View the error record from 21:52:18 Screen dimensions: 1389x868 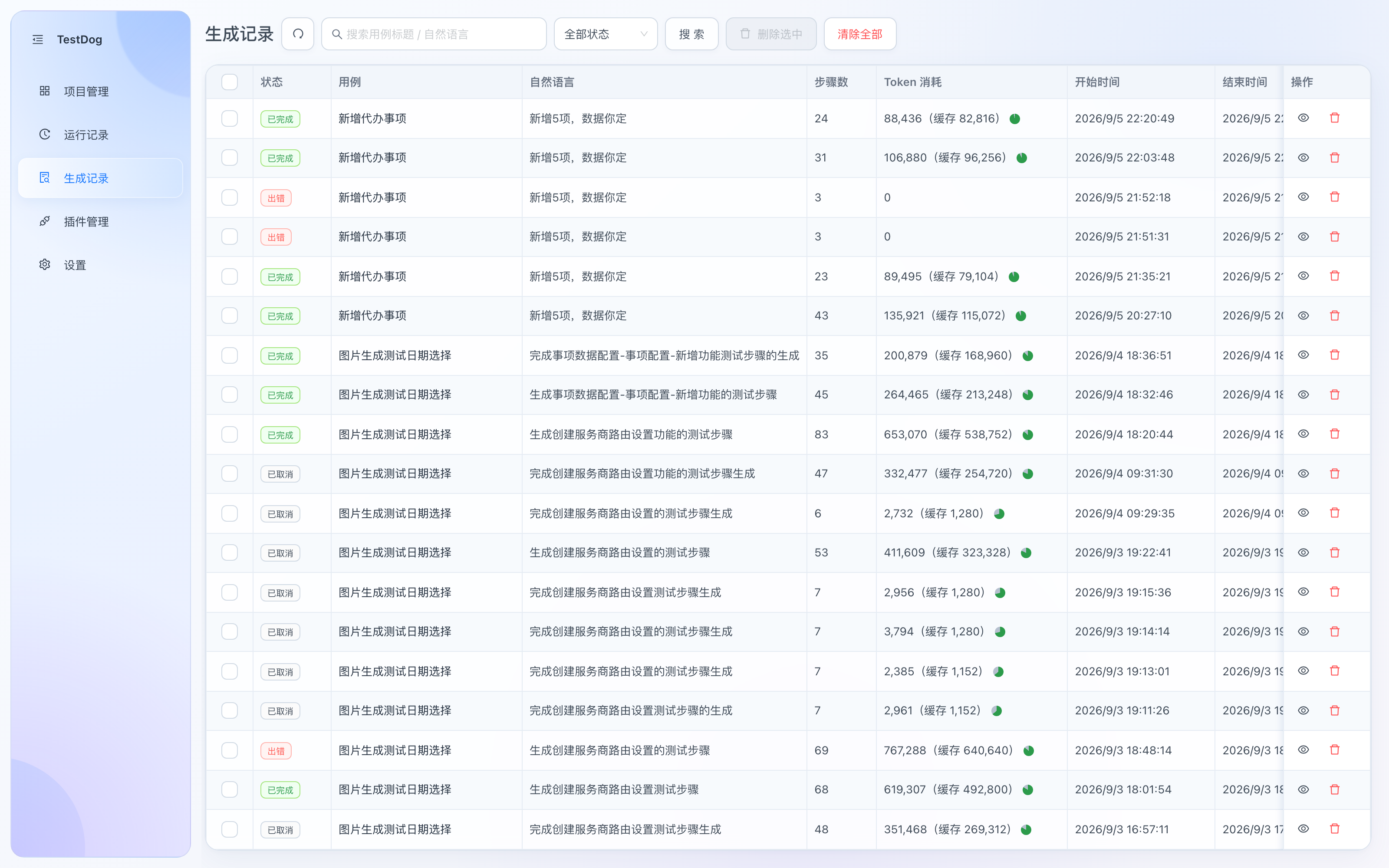click(x=1303, y=197)
